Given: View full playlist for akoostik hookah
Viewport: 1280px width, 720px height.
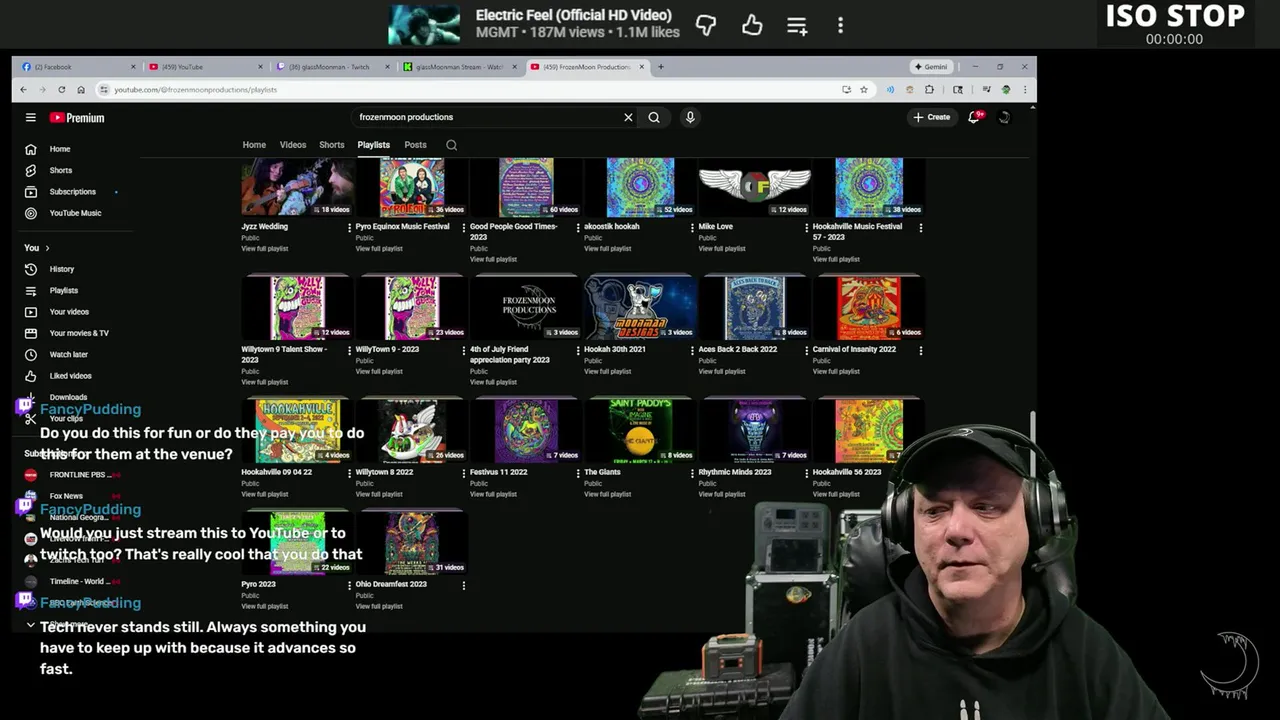Looking at the screenshot, I should 607,249.
